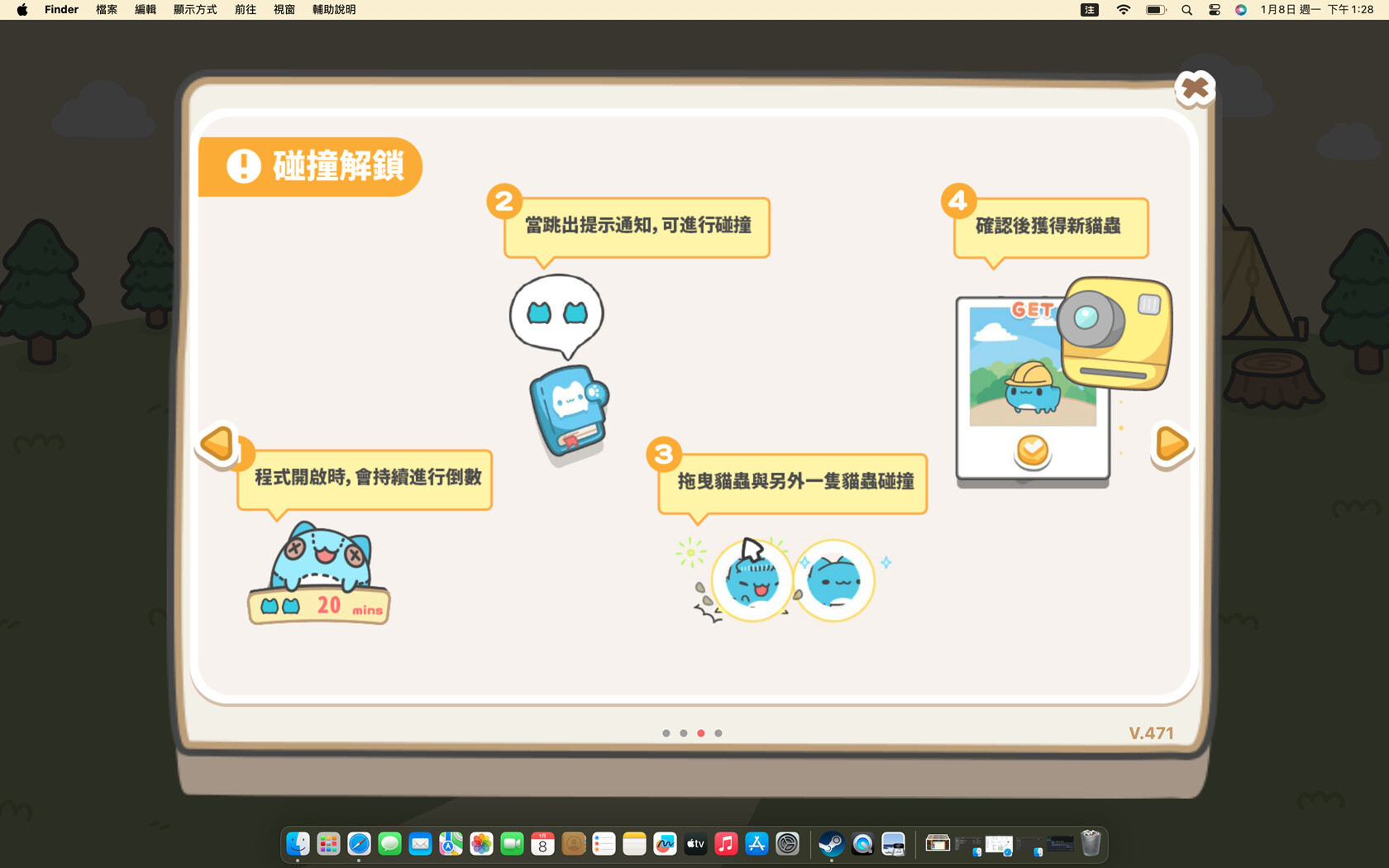Image resolution: width=1389 pixels, height=868 pixels.
Task: Click the yellow checkmark confirm button
Action: click(1032, 451)
